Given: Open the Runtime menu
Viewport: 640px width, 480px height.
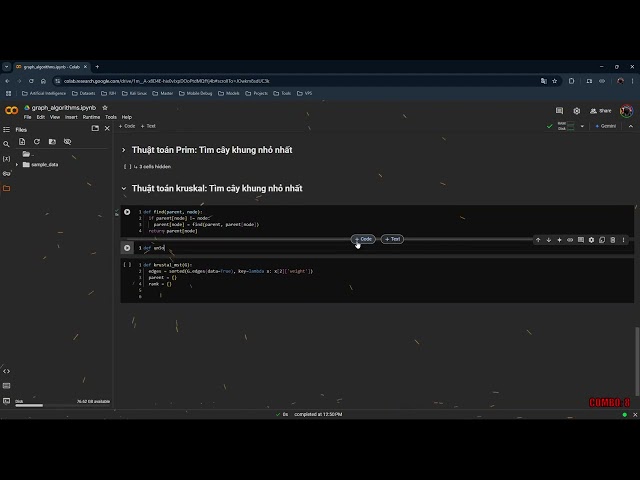Looking at the screenshot, I should point(91,117).
